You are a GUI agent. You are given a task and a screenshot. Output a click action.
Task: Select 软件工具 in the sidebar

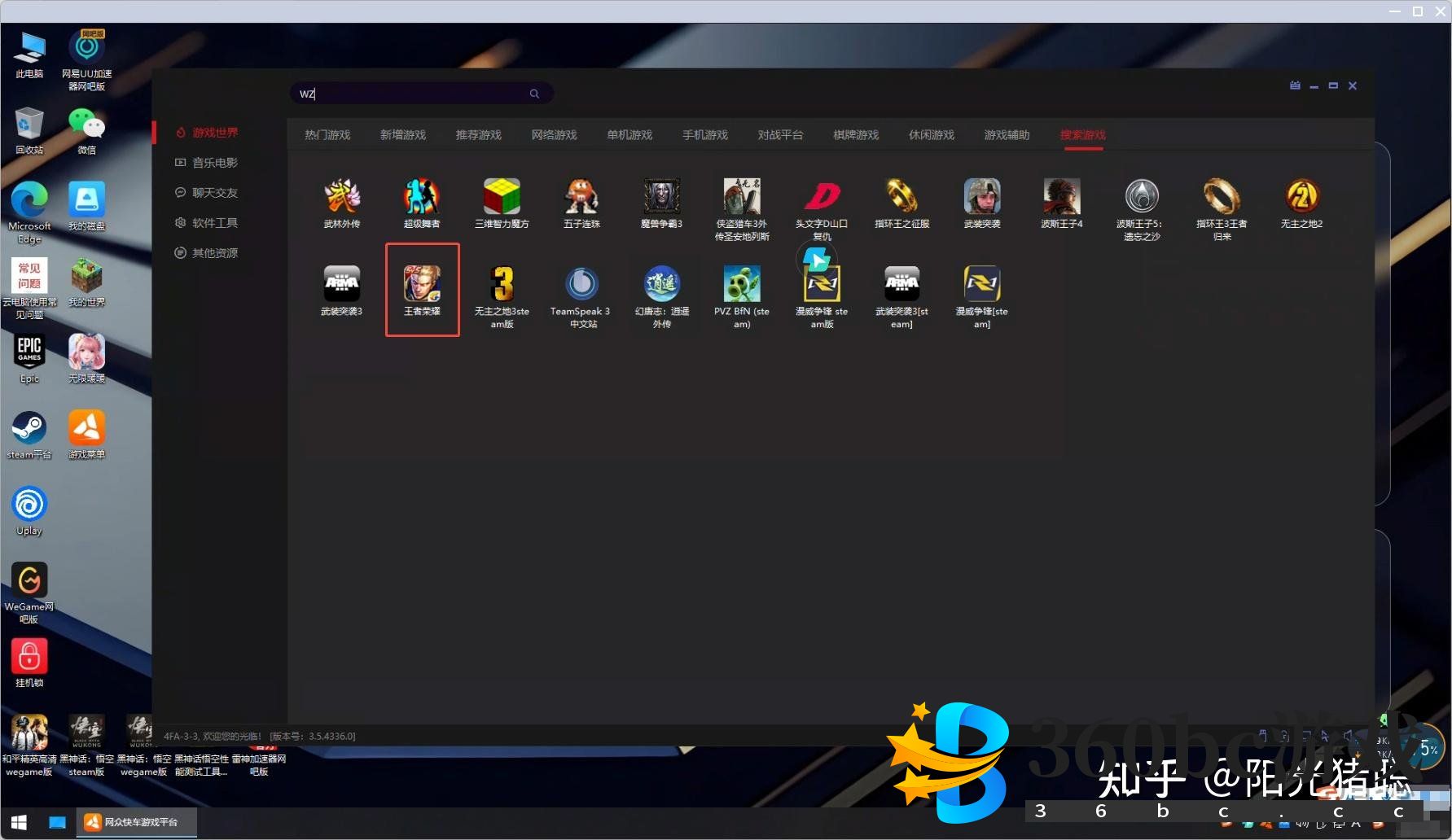pyautogui.click(x=214, y=223)
